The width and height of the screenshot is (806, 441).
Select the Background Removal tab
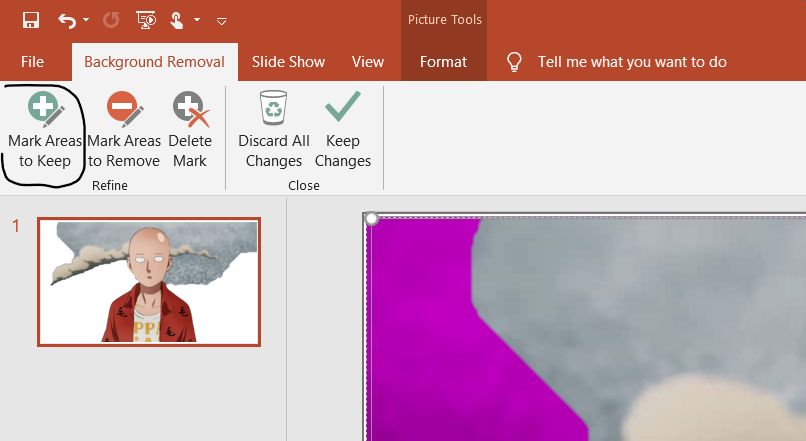point(154,62)
